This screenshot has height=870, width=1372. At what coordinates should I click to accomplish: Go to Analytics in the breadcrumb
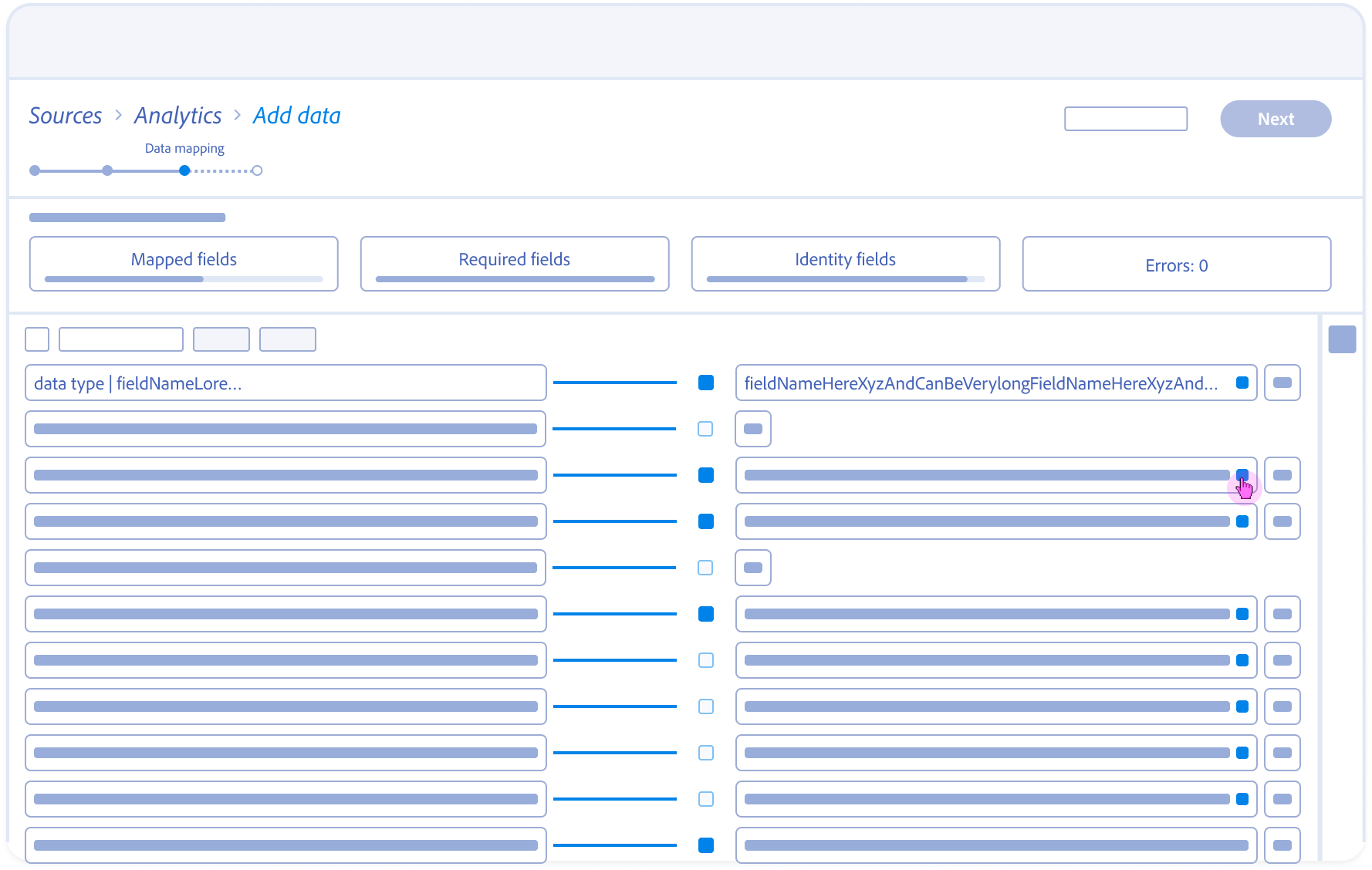(177, 116)
